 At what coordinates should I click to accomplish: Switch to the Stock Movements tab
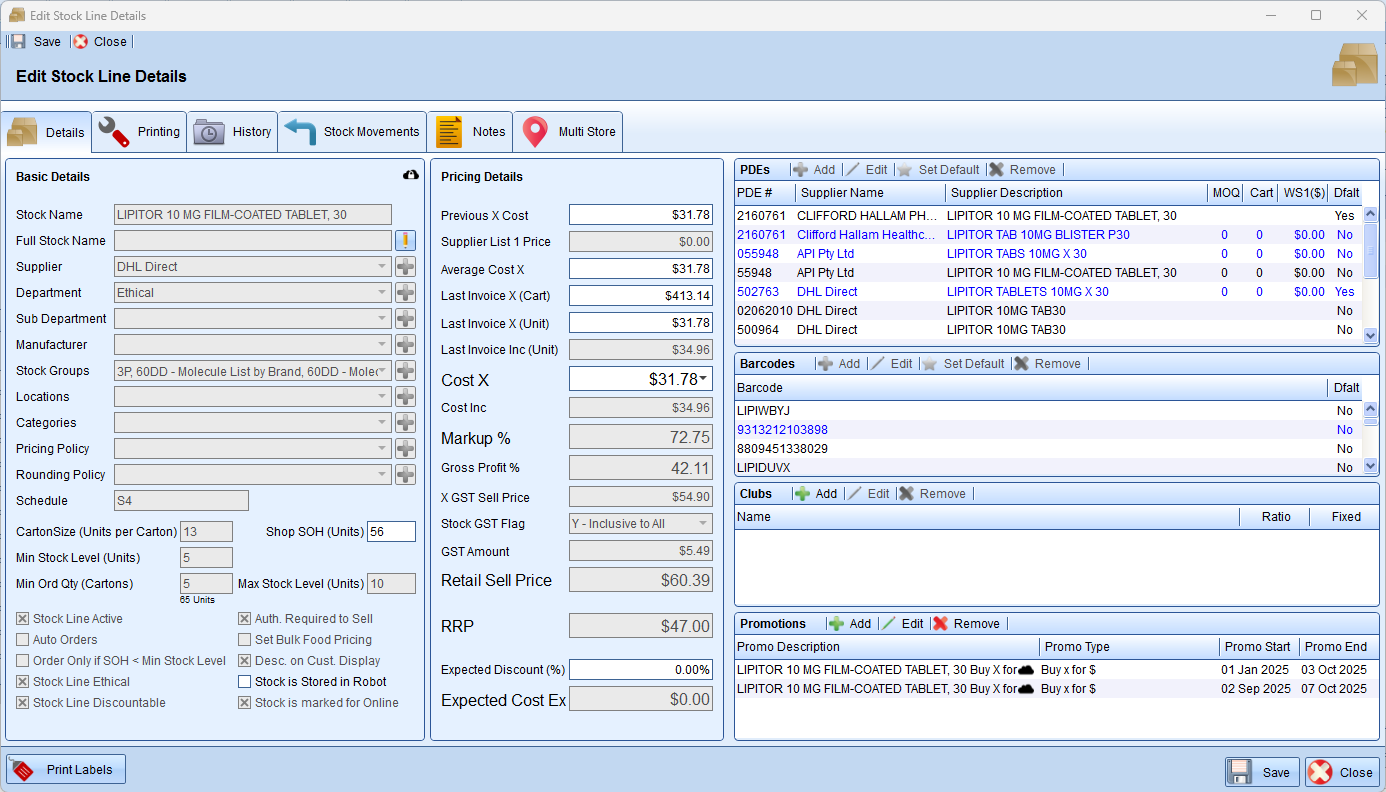pos(353,132)
